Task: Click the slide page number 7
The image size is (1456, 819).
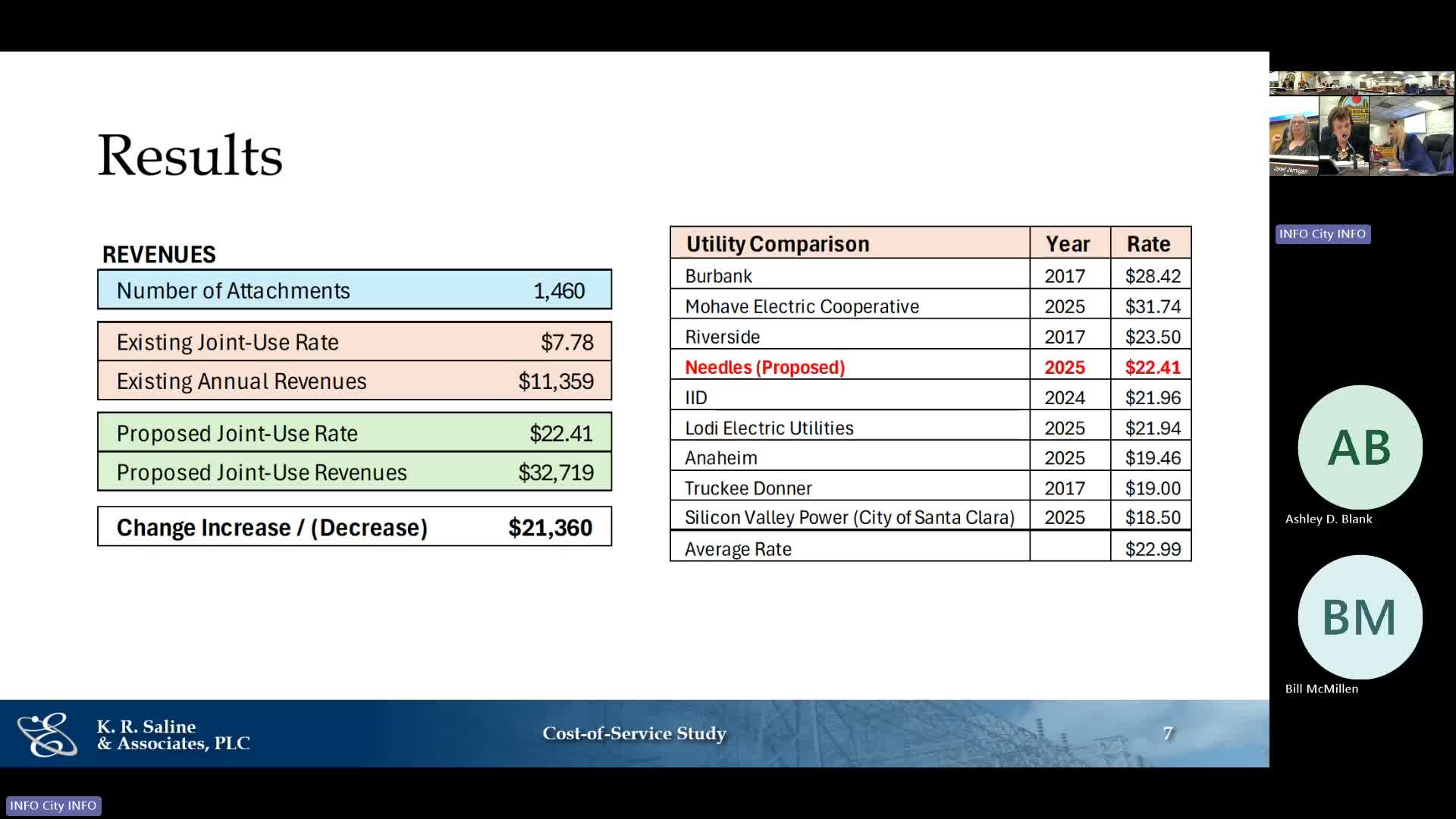Action: (1168, 733)
